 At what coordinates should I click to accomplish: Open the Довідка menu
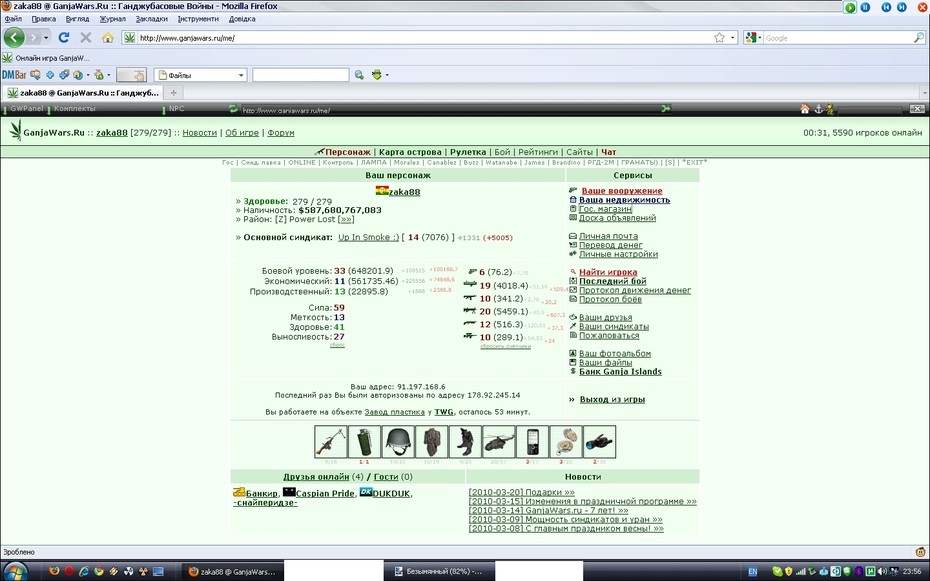(x=242, y=19)
